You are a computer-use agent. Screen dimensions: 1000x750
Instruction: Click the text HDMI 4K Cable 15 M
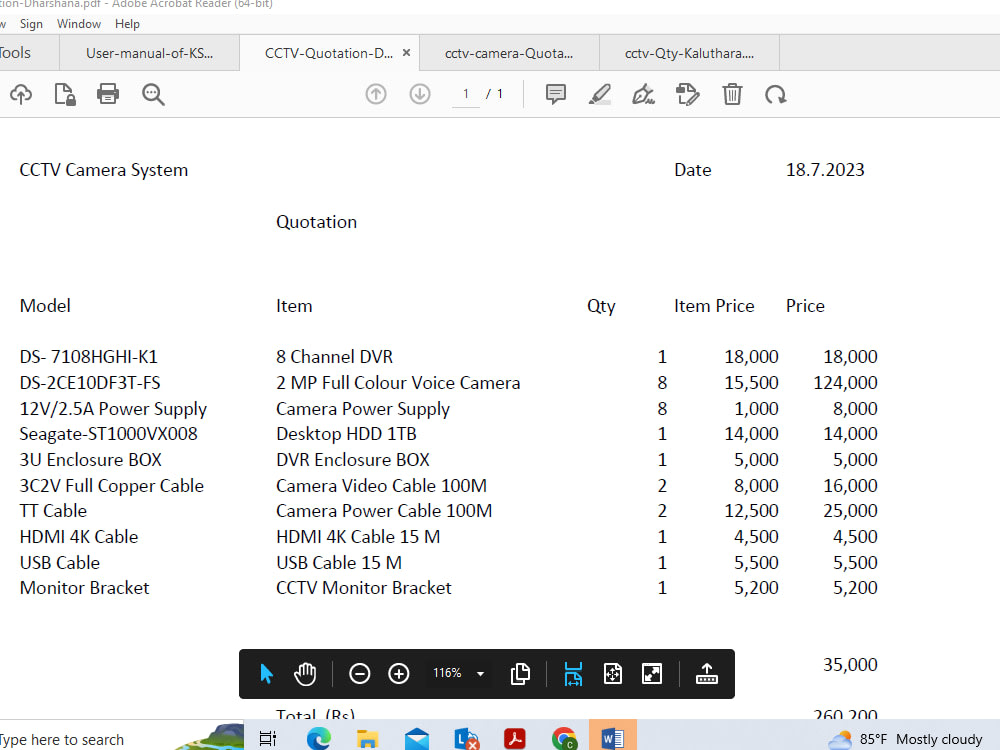[358, 536]
